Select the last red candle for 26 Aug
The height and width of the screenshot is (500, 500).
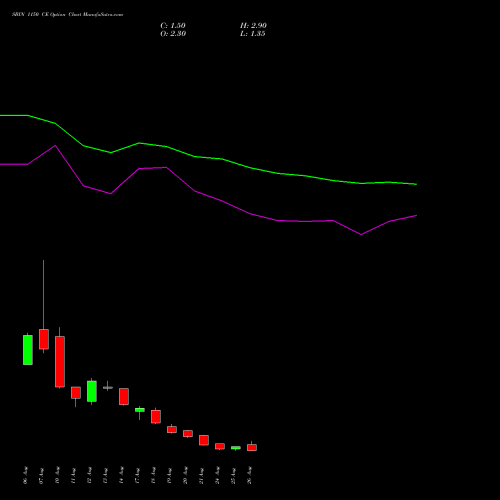(252, 447)
